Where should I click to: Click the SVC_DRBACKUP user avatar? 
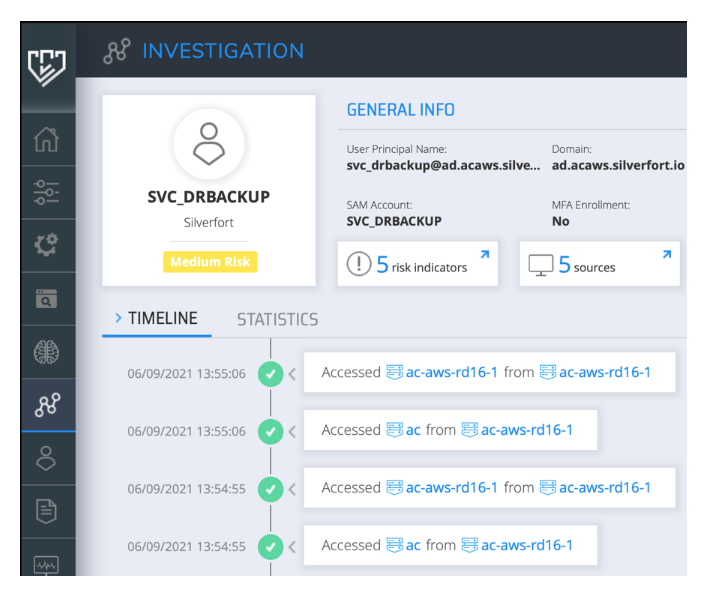point(209,145)
